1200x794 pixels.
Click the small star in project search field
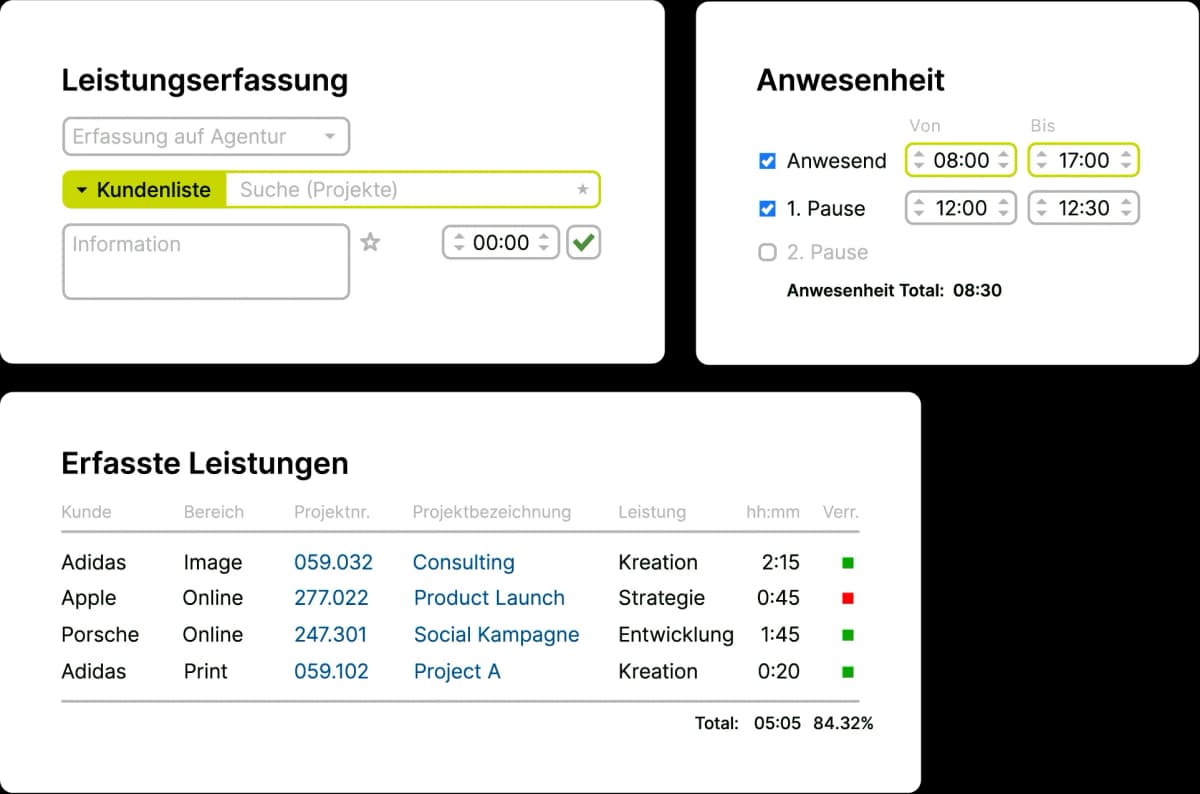click(x=583, y=190)
